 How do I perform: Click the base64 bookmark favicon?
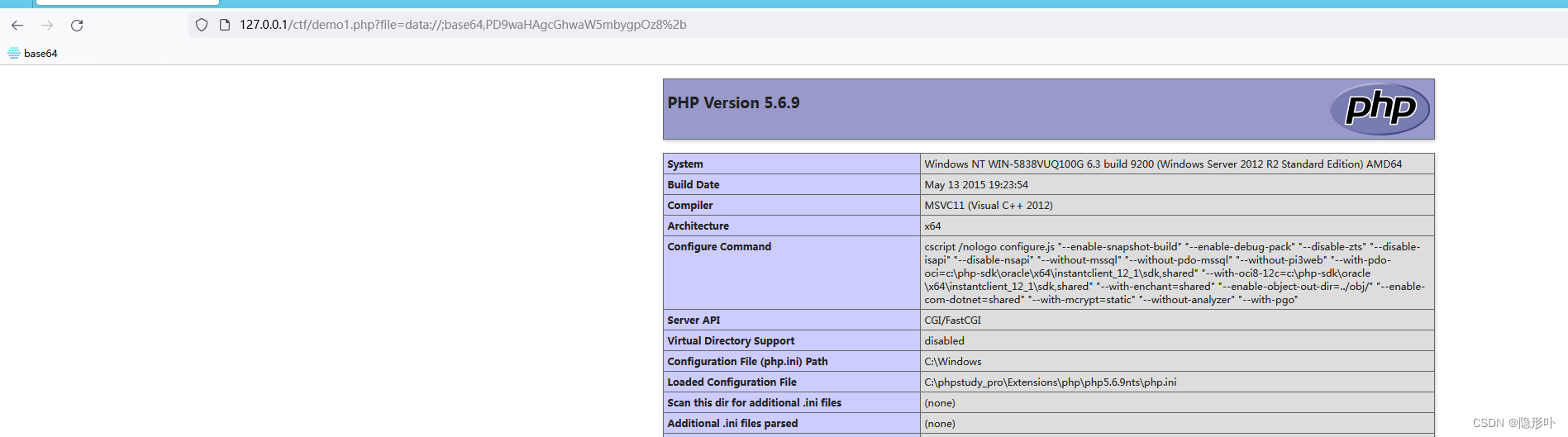click(14, 53)
